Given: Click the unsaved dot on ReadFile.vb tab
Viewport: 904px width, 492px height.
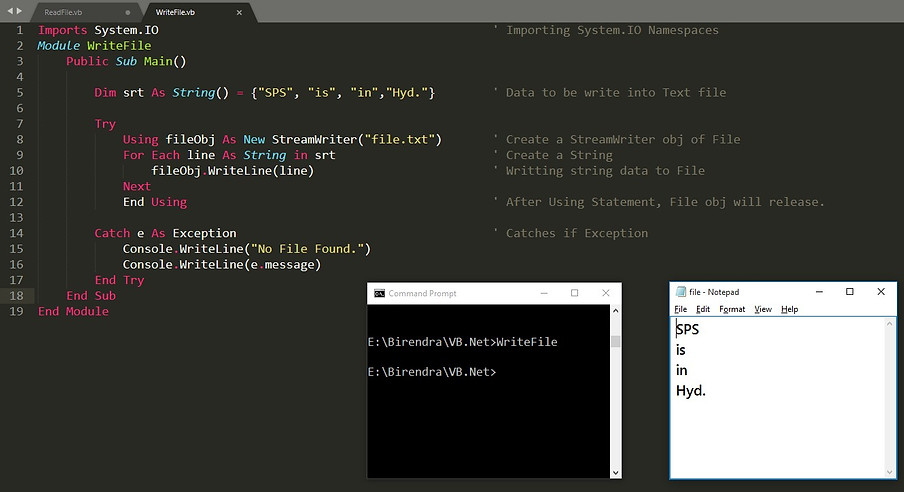Looking at the screenshot, I should (127, 12).
